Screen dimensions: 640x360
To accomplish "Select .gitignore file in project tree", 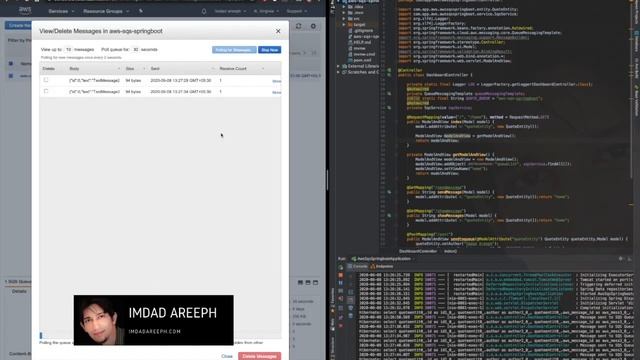I will coord(362,31).
